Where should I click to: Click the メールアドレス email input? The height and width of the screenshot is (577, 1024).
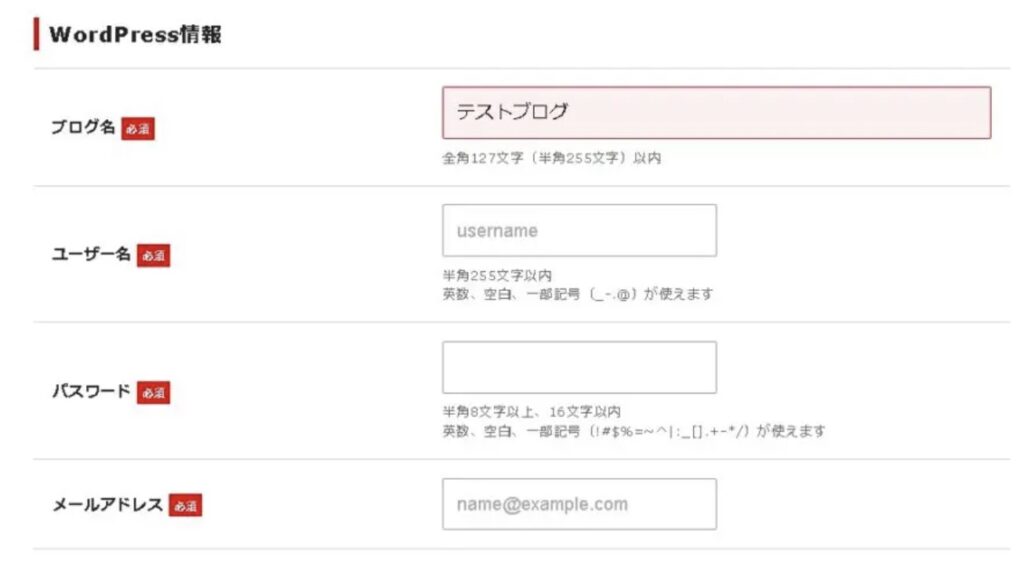579,504
